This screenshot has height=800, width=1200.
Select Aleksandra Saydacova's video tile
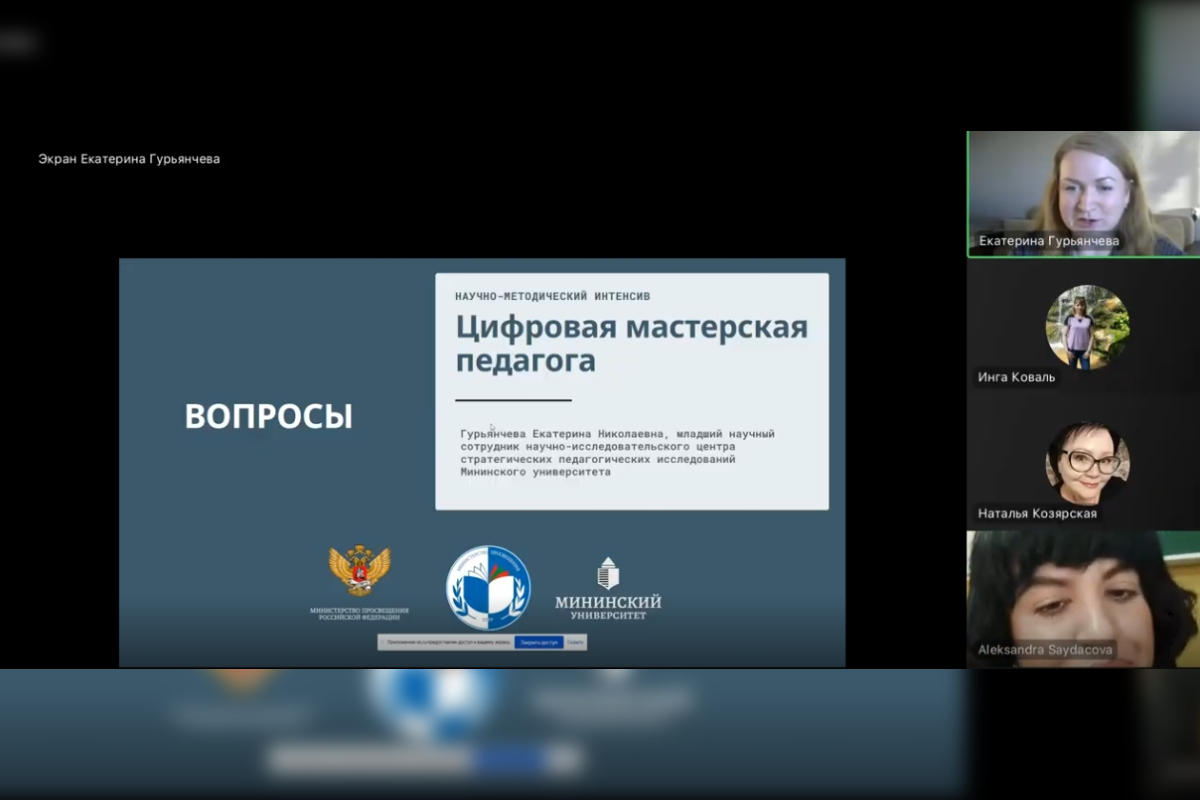coord(1083,598)
